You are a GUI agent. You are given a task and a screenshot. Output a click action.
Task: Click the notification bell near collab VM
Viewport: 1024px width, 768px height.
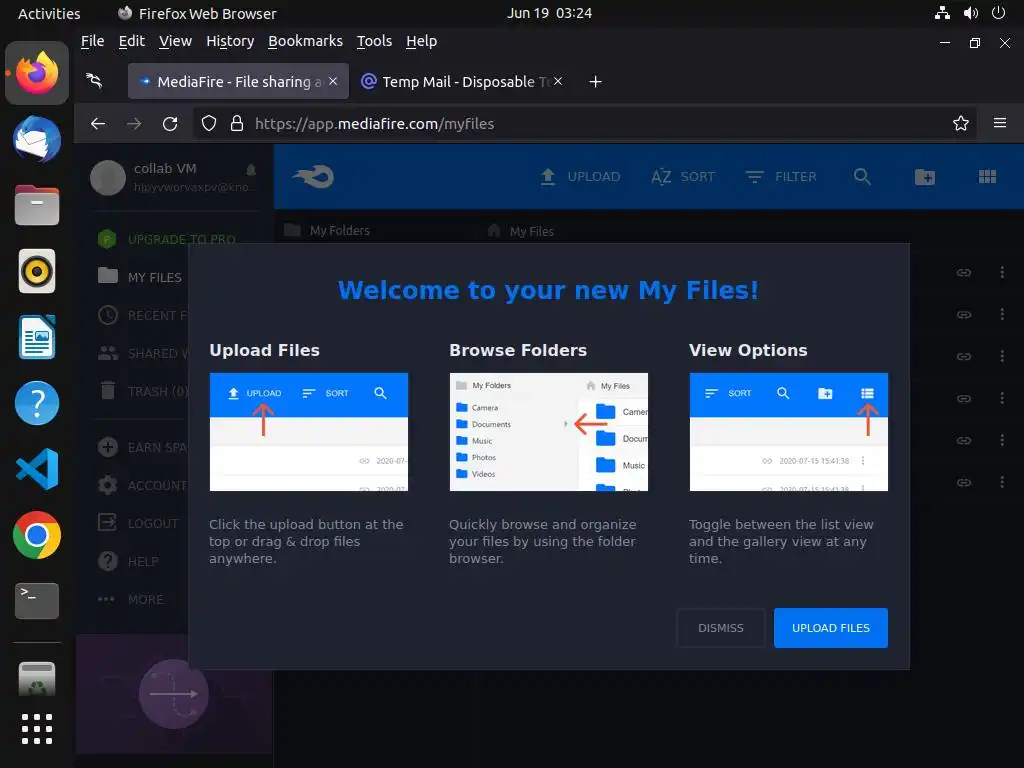[251, 170]
